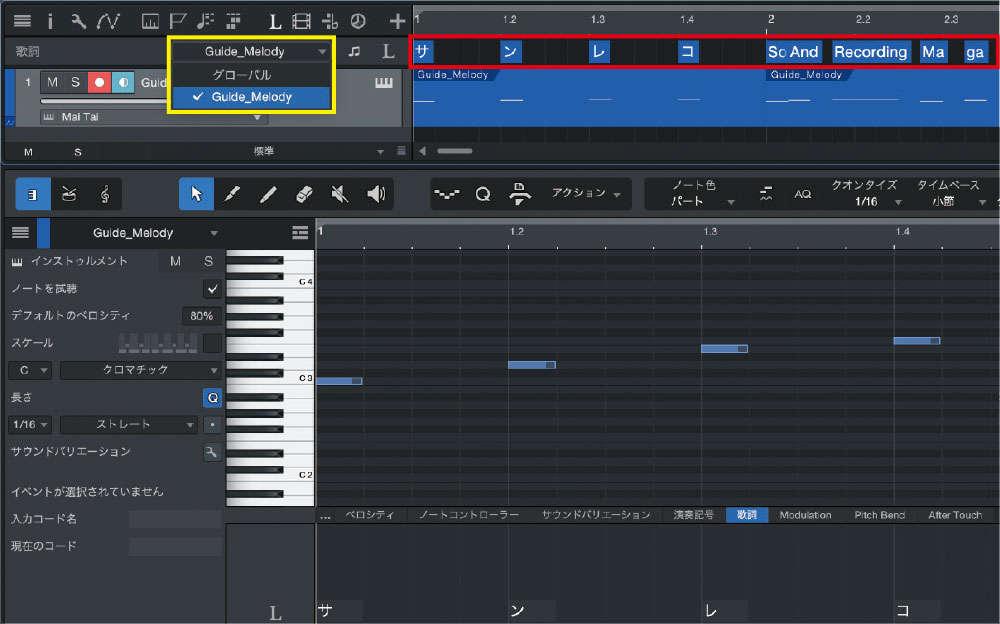Viewport: 1000px width, 624px height.
Task: Click the Q quantize button in the editor toolbar
Action: 483,194
